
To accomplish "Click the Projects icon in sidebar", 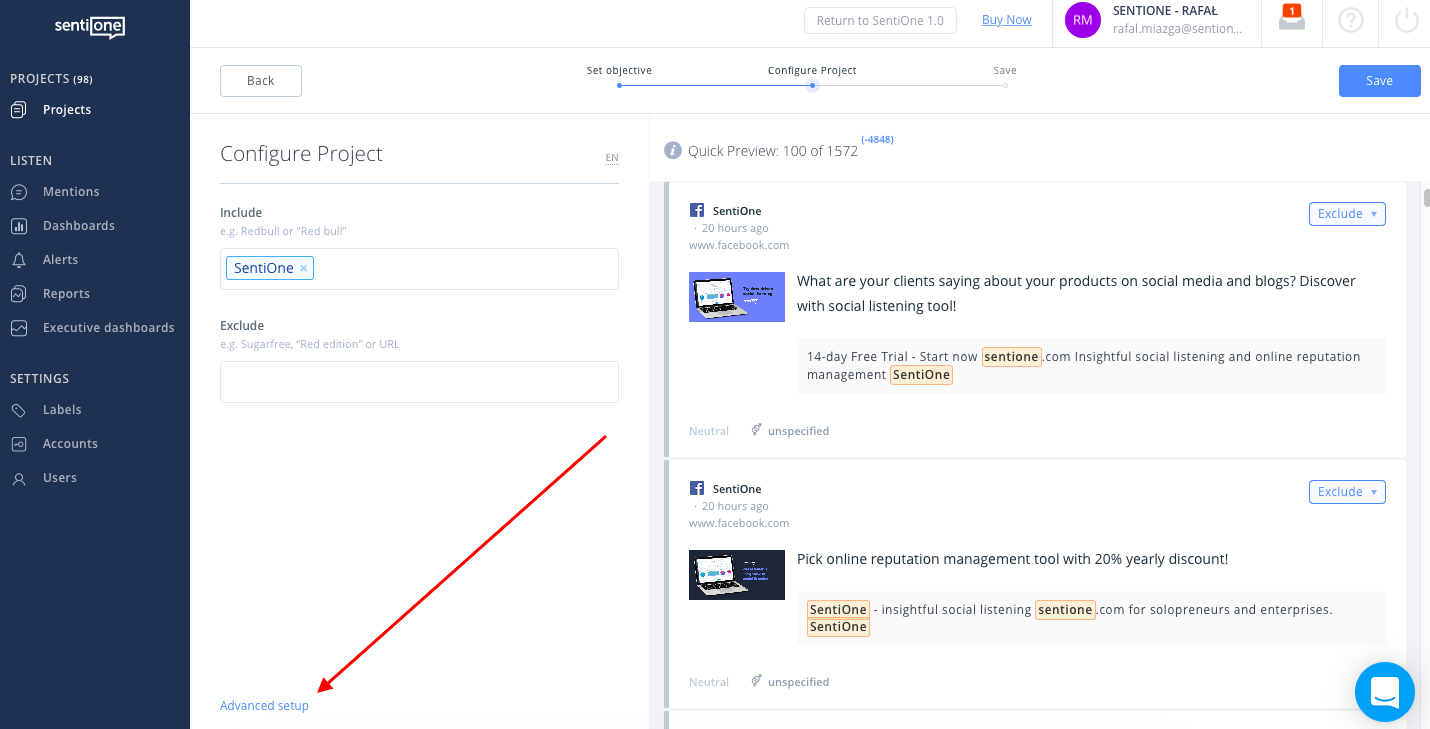I will tap(19, 110).
